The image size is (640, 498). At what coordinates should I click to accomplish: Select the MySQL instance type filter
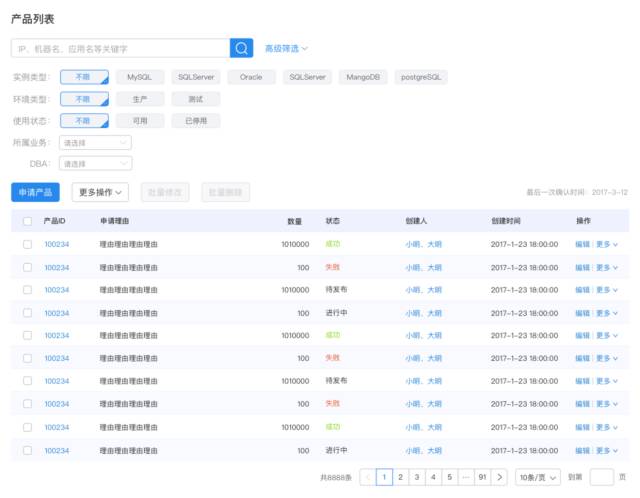coord(140,77)
